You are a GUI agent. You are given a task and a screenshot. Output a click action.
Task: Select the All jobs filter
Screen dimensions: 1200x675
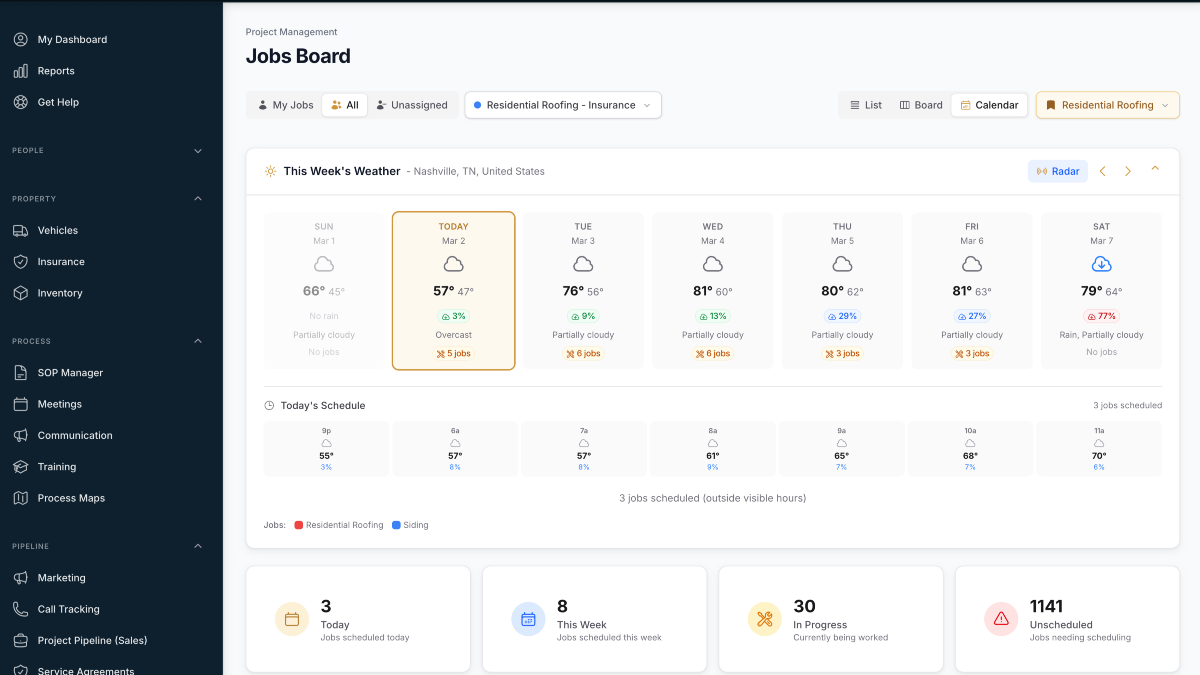pyautogui.click(x=344, y=104)
